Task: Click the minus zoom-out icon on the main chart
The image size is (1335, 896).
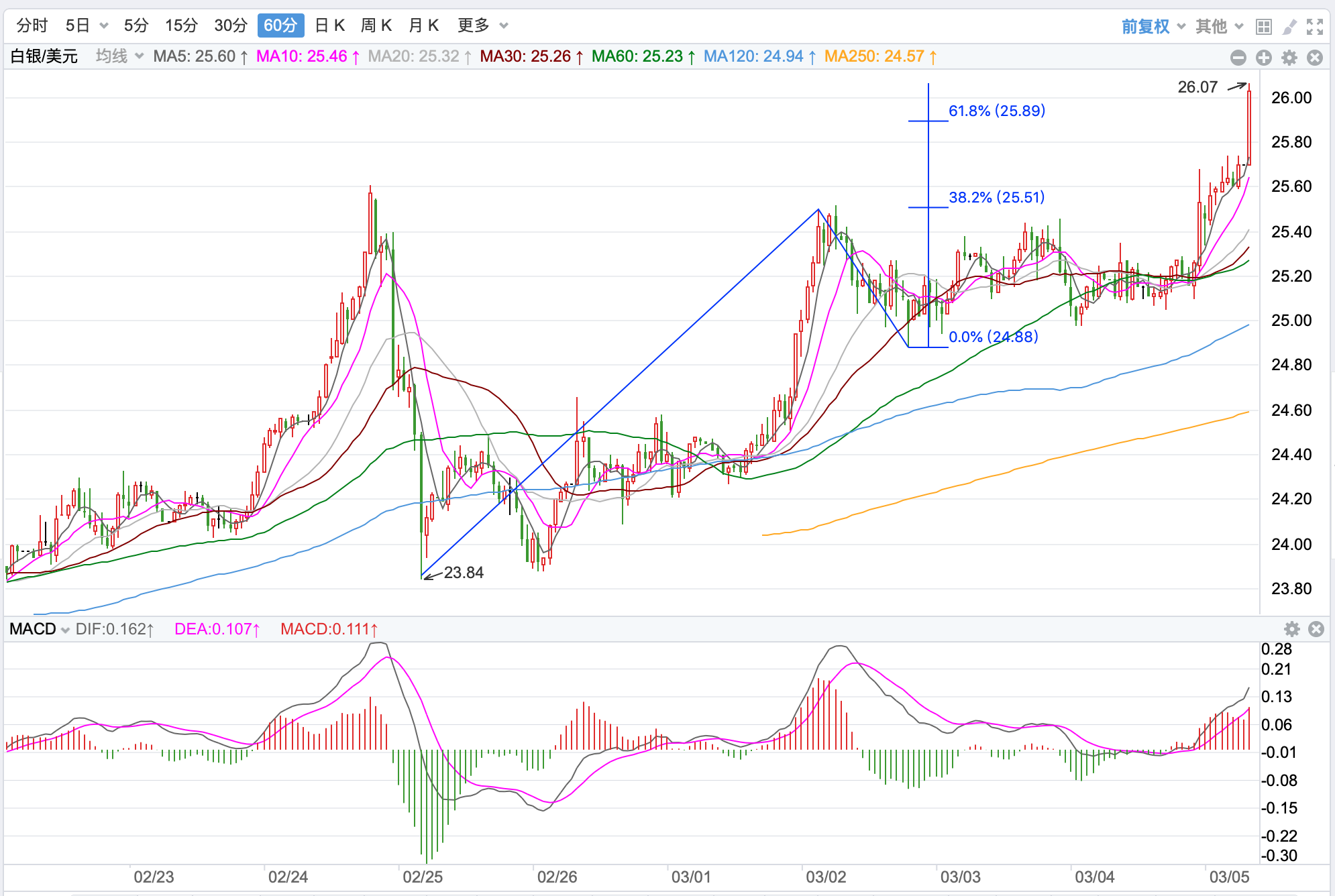Action: click(x=1238, y=58)
